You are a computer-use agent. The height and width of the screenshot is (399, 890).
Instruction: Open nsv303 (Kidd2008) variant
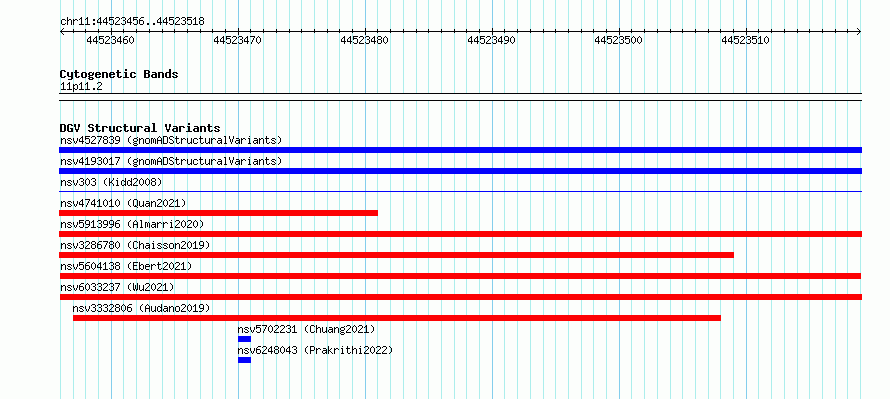111,182
